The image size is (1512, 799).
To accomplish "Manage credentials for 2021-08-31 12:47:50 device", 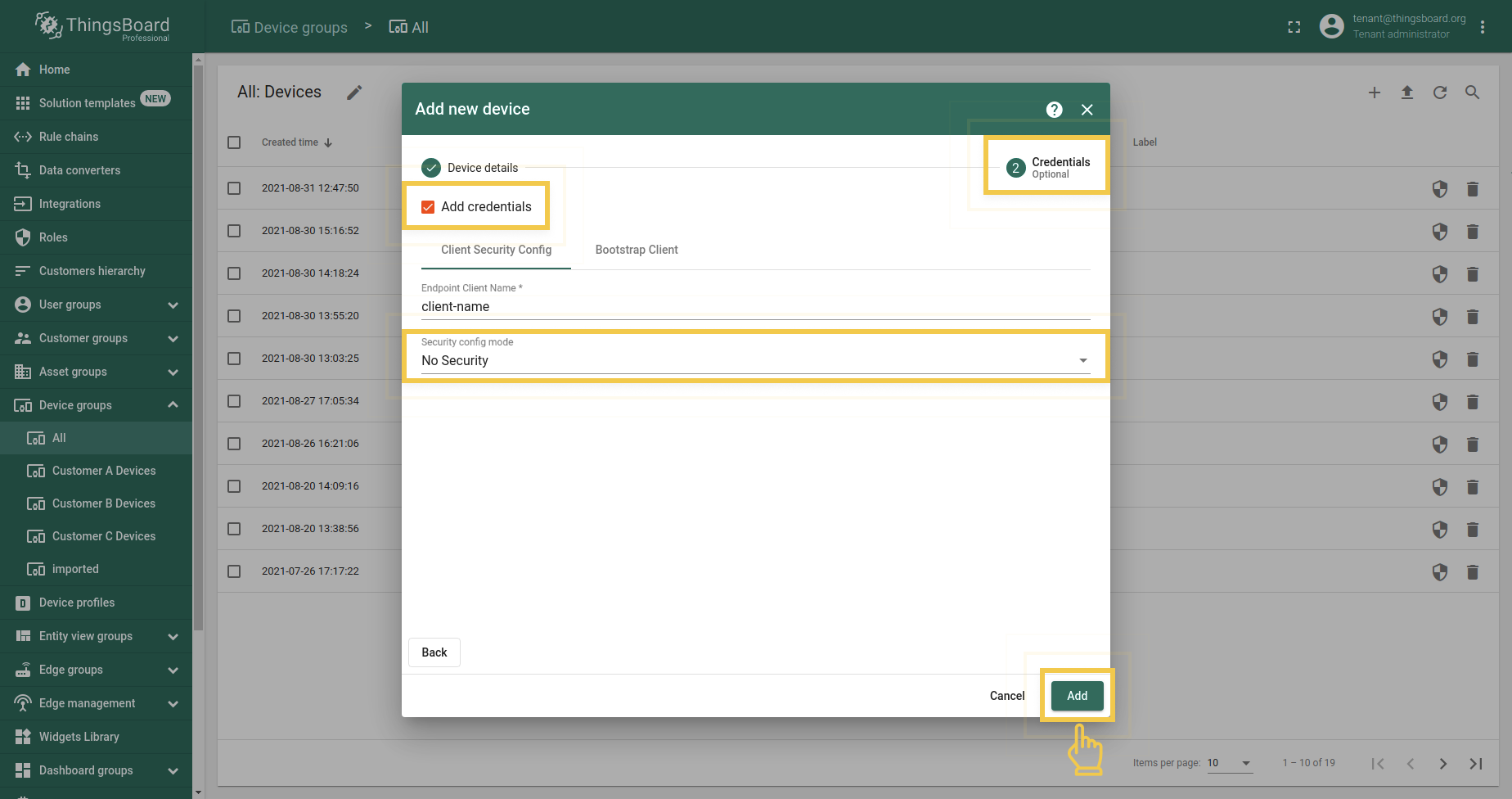I will [x=1440, y=189].
